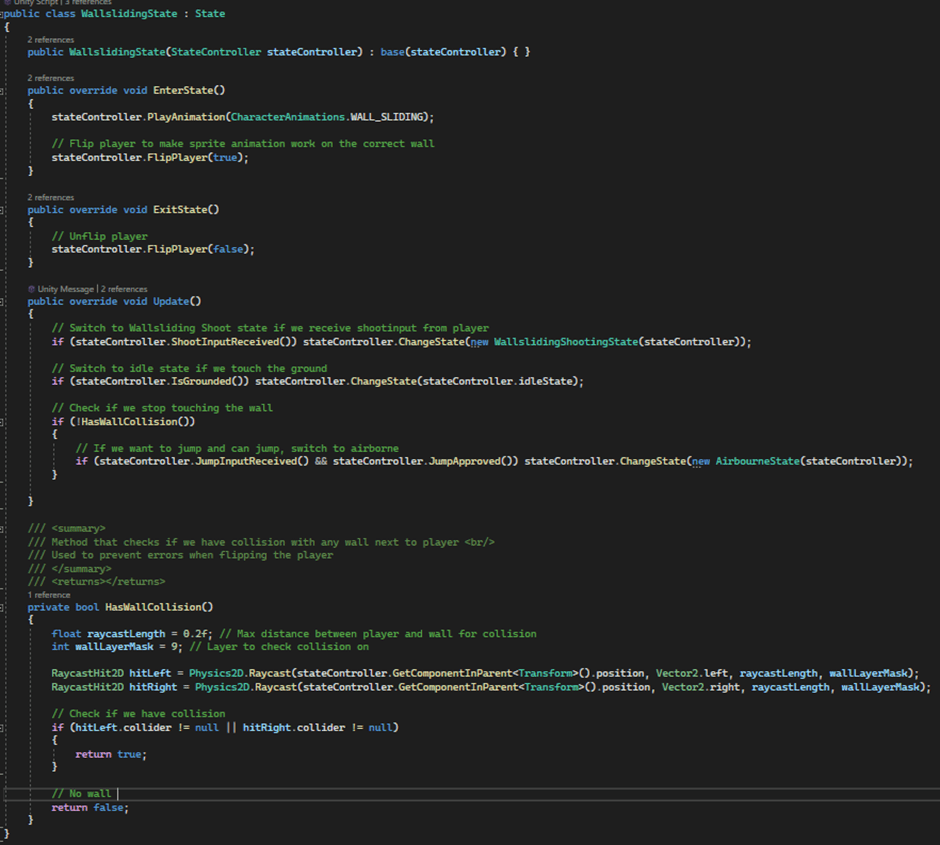The width and height of the screenshot is (940, 845).
Task: Collapse the Update method region
Action: (x=4, y=301)
